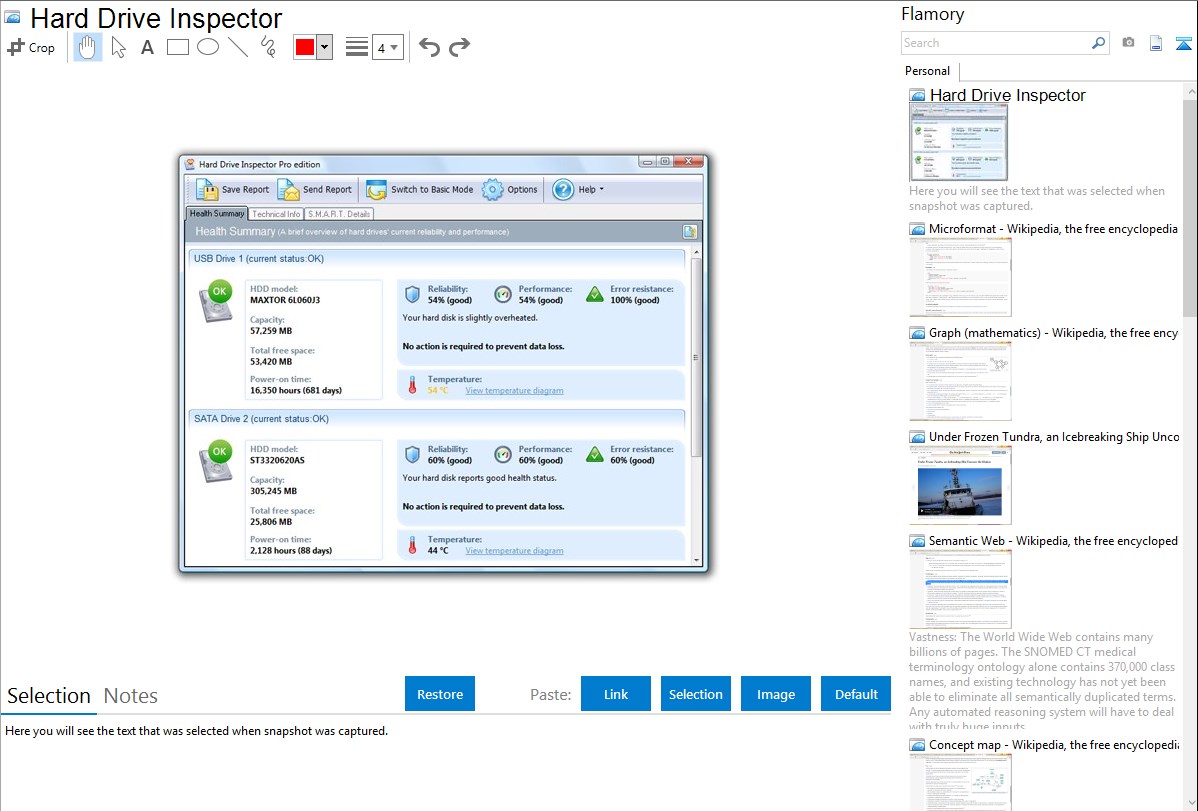The image size is (1198, 811).
Task: Paste as Selection button
Action: point(695,694)
